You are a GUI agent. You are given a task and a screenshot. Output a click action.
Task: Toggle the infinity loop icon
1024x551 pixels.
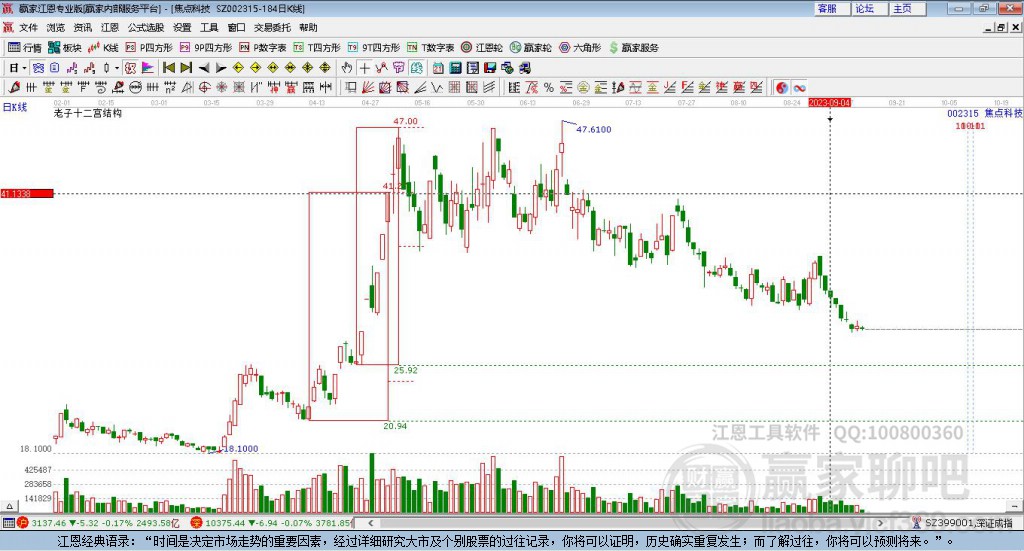tap(799, 87)
